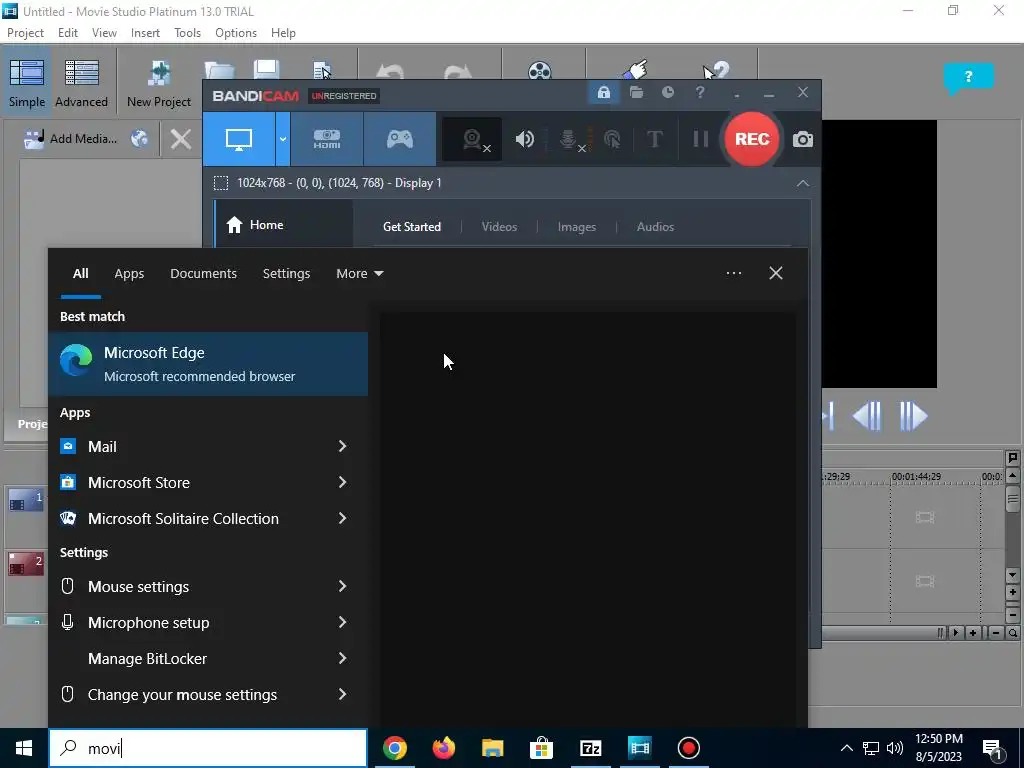Open Microsoft Edge best match result
The height and width of the screenshot is (768, 1024).
tap(208, 364)
